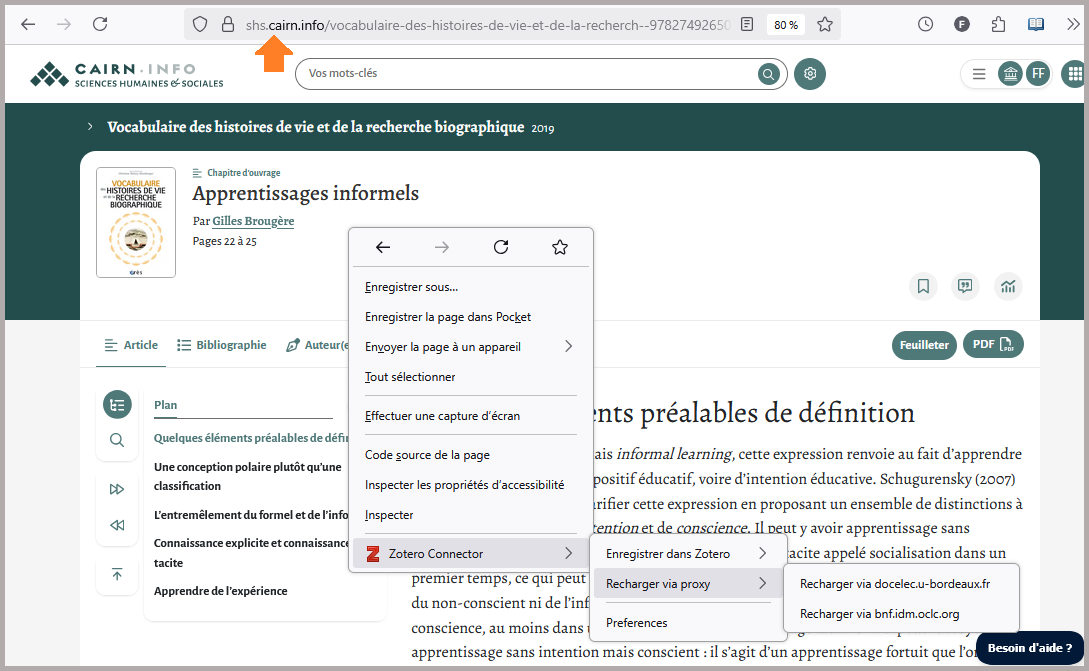Click the padlock site security icon

(228, 25)
